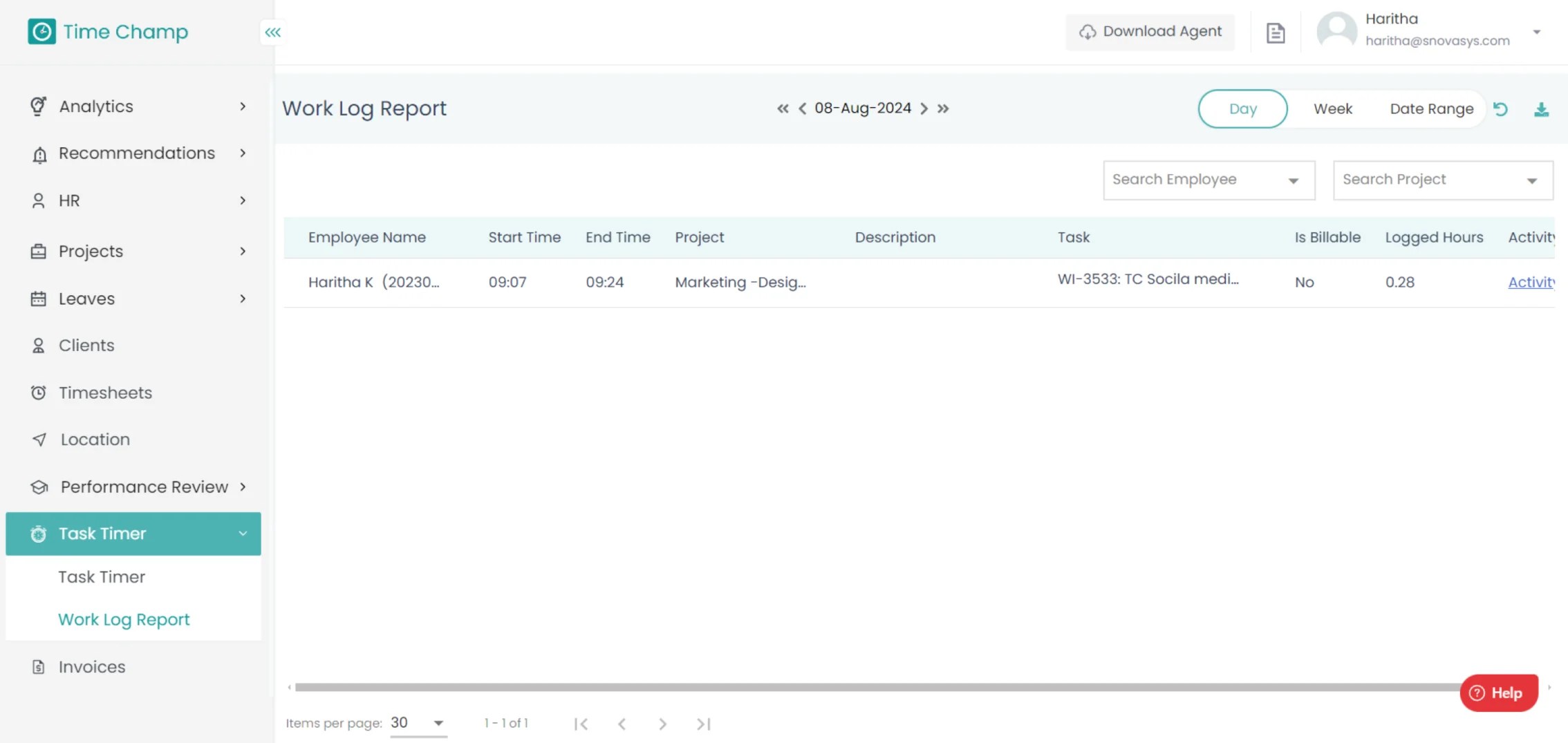Click the Time Champ brand name
The height and width of the screenshot is (743, 1568).
click(x=126, y=32)
